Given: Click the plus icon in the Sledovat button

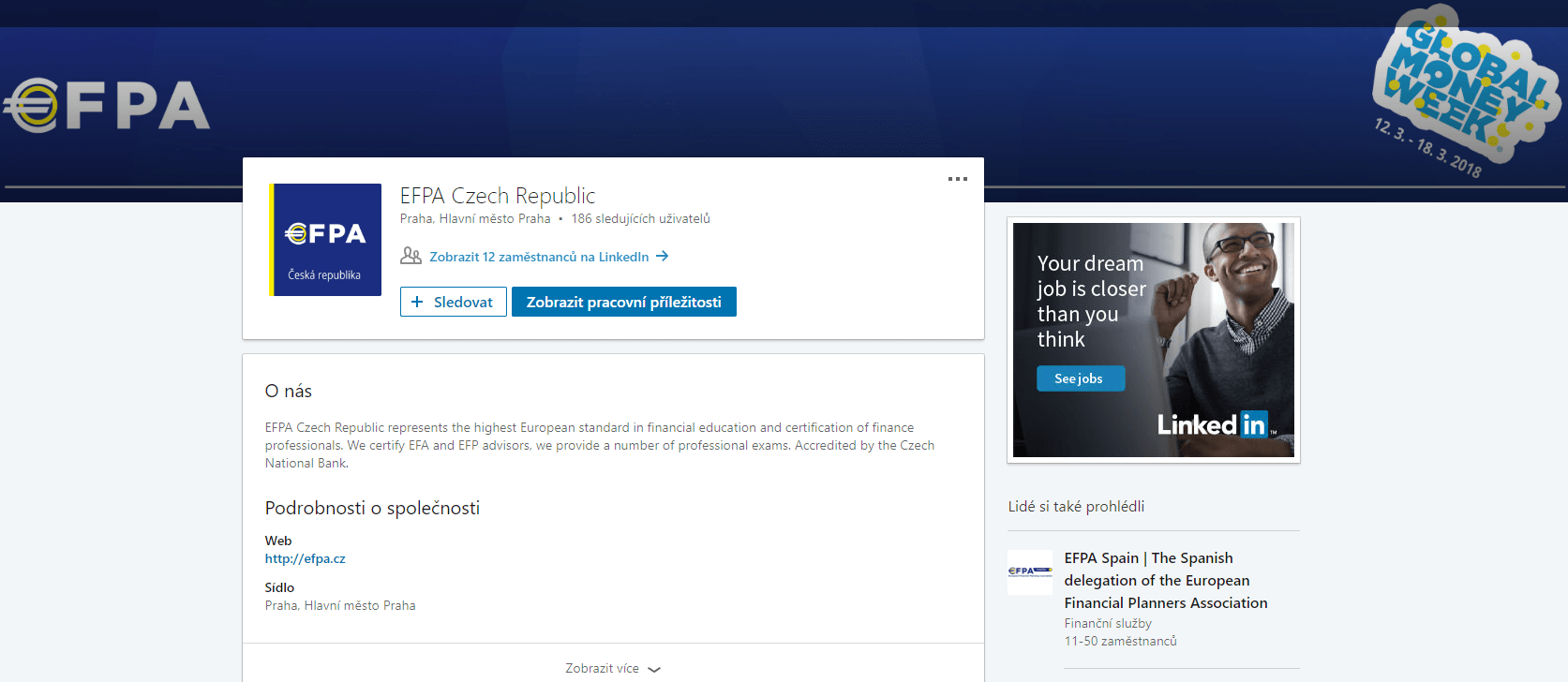Looking at the screenshot, I should tap(417, 302).
